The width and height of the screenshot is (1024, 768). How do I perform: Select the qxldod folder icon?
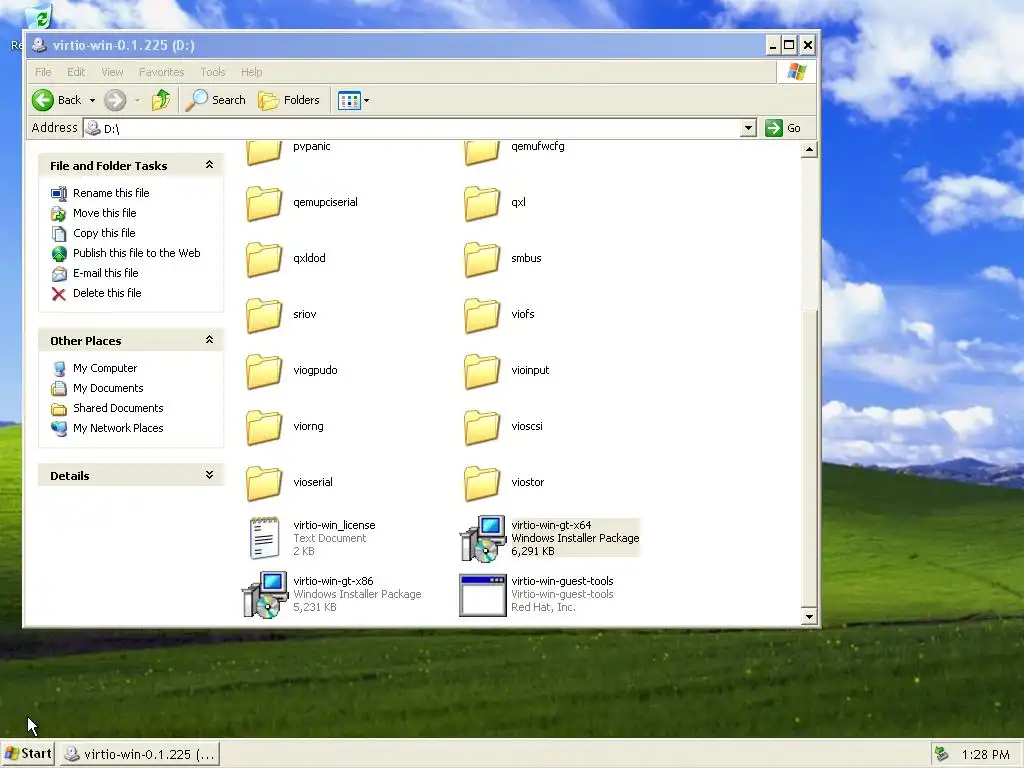pos(264,259)
